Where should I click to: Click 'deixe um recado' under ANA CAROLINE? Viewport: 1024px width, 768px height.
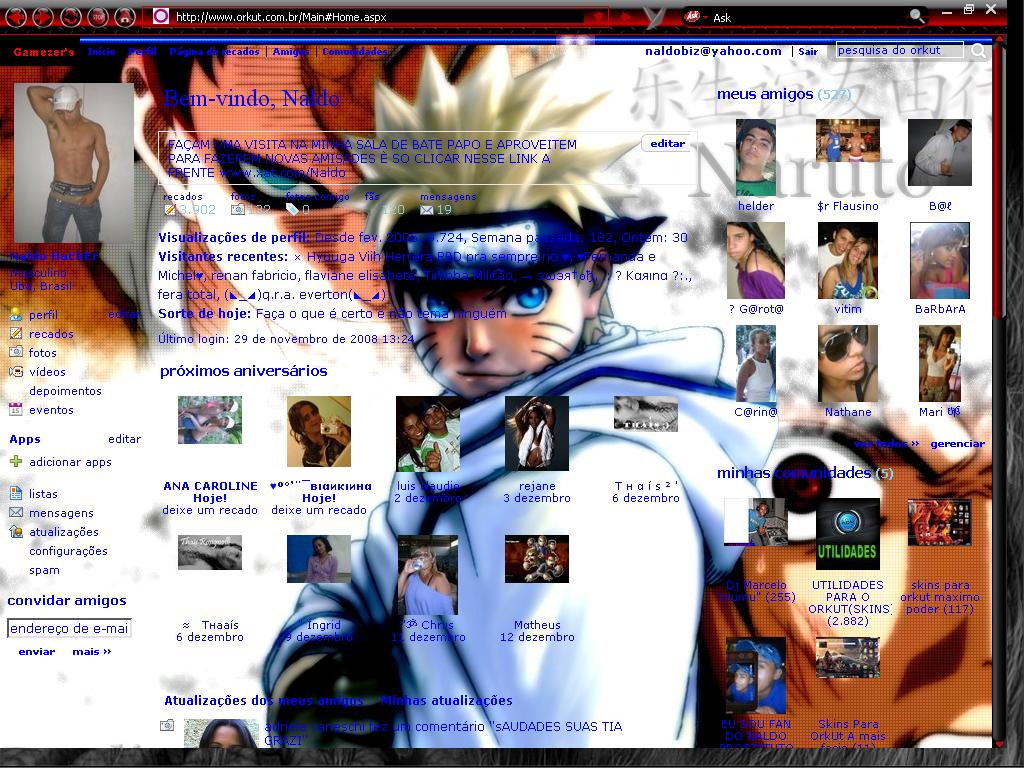point(210,510)
